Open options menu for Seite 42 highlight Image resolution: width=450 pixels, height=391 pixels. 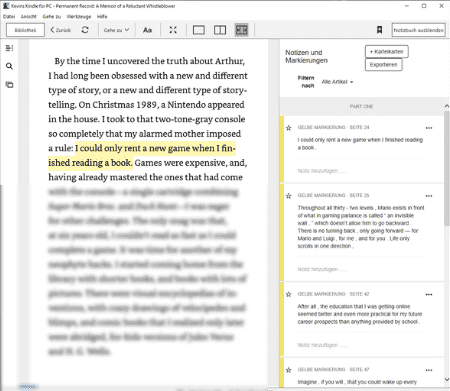tap(429, 294)
